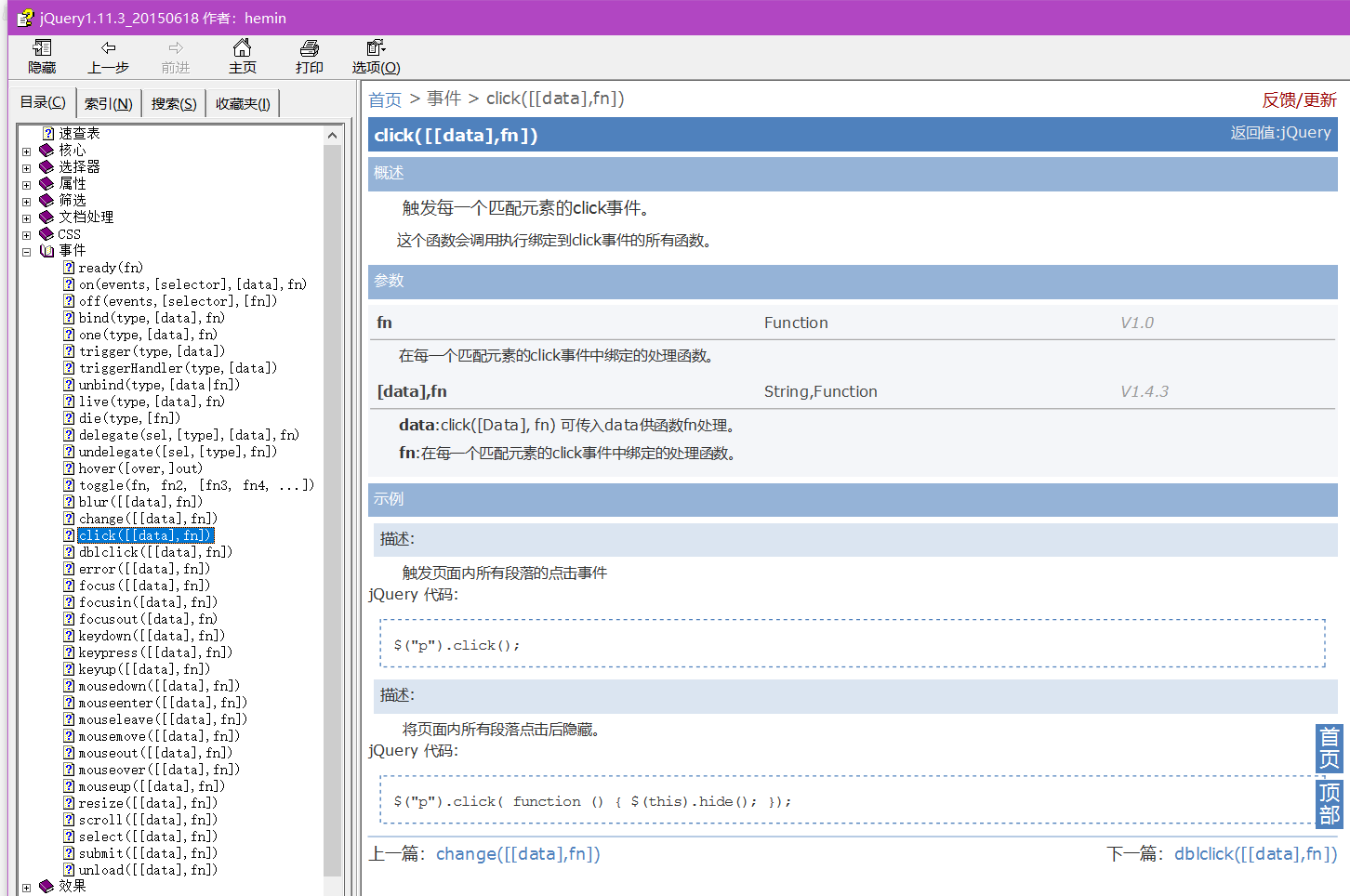
Task: Open the 首页 breadcrumb link
Action: (385, 99)
